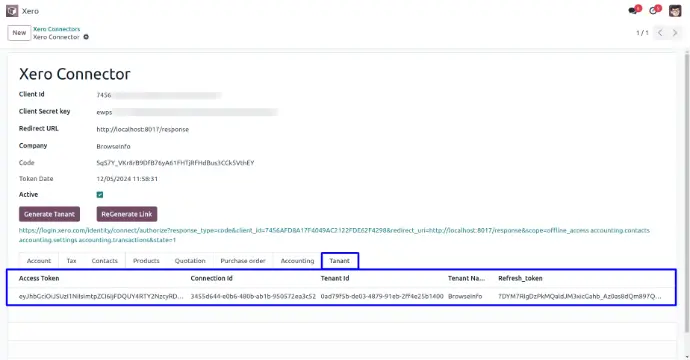The image size is (690, 360).
Task: Open the Quotation tab
Action: click(x=190, y=261)
